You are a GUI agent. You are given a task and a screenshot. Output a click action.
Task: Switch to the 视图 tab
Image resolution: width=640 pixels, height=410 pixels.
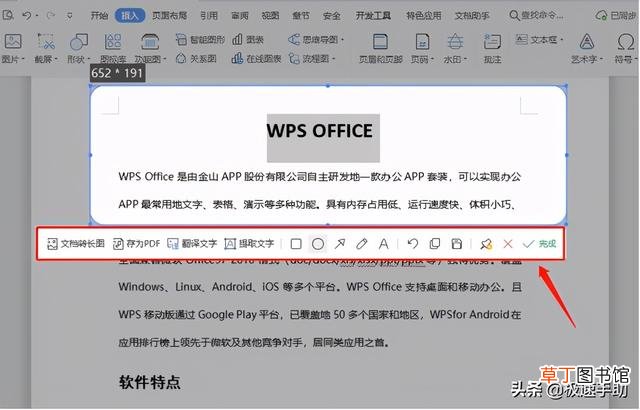coord(270,16)
